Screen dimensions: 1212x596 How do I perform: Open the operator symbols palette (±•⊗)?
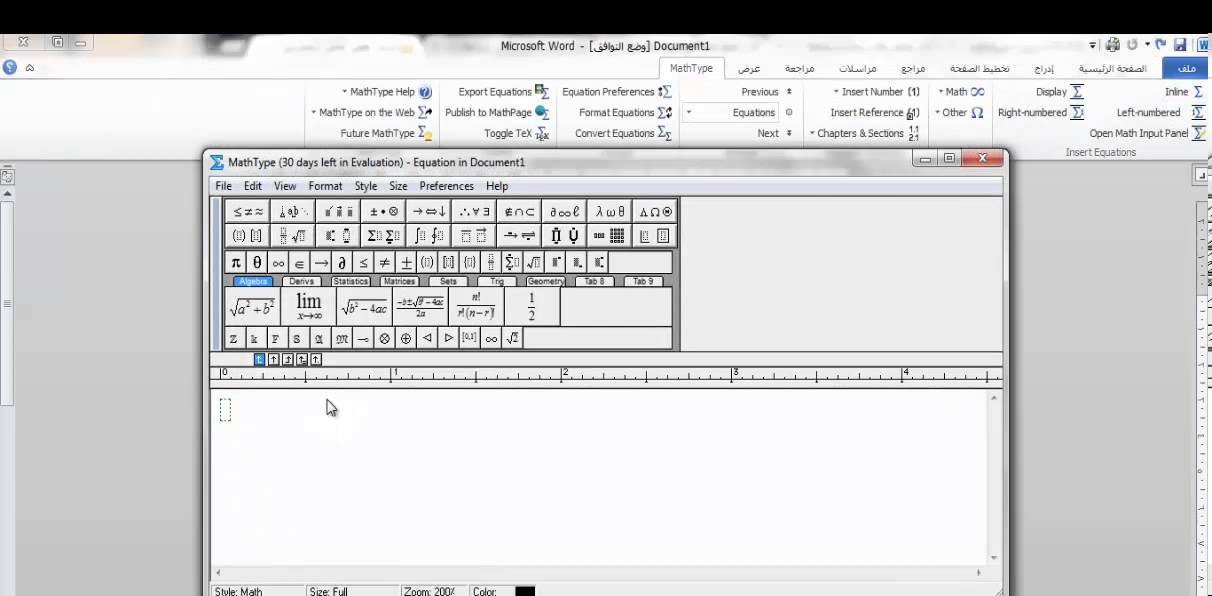tap(384, 211)
